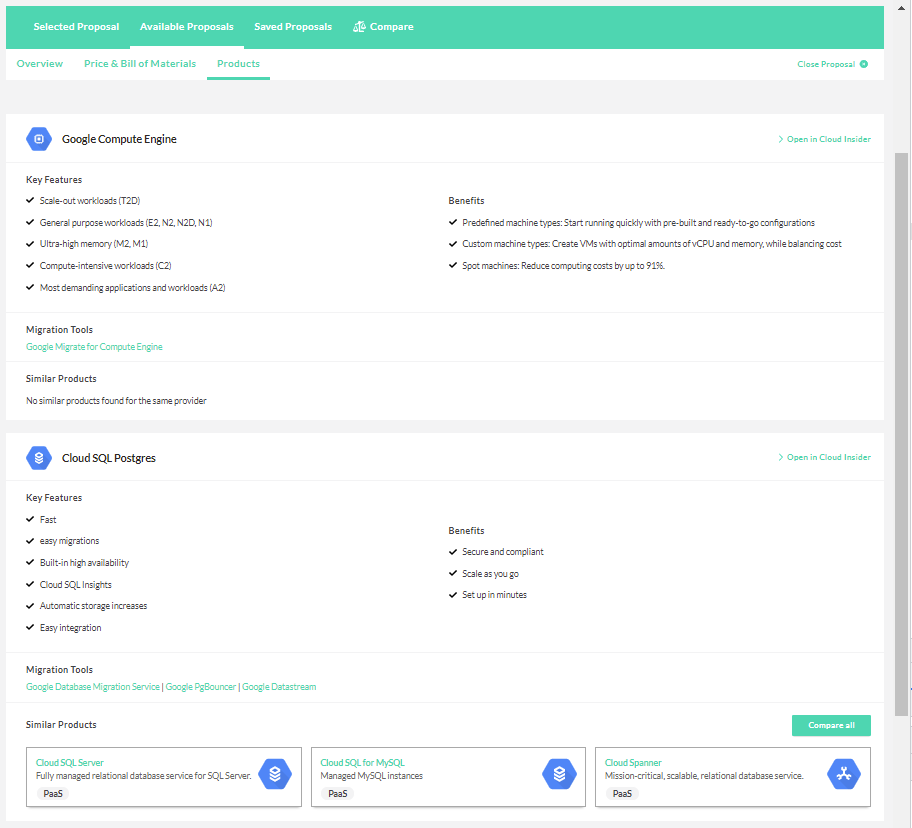Click the PaaS tag on Cloud SQL Server card
Screen dimensions: 912x828
[x=53, y=793]
